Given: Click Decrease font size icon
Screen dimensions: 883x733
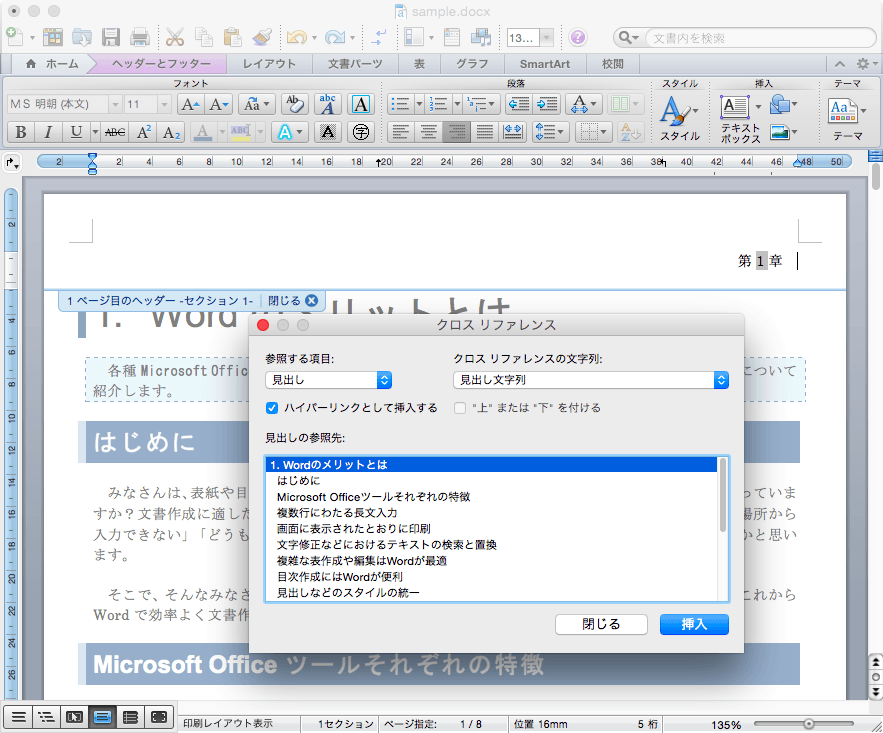Looking at the screenshot, I should point(218,104).
